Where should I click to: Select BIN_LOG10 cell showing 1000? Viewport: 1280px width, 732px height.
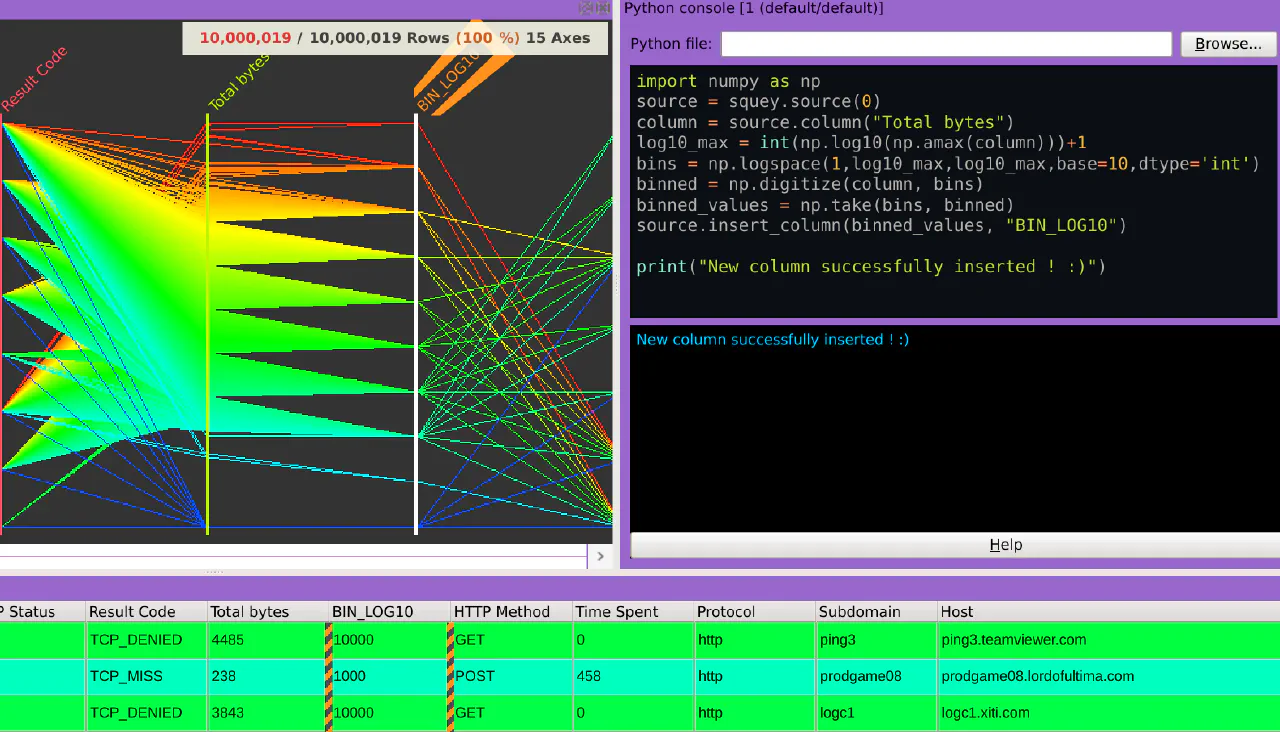point(390,676)
